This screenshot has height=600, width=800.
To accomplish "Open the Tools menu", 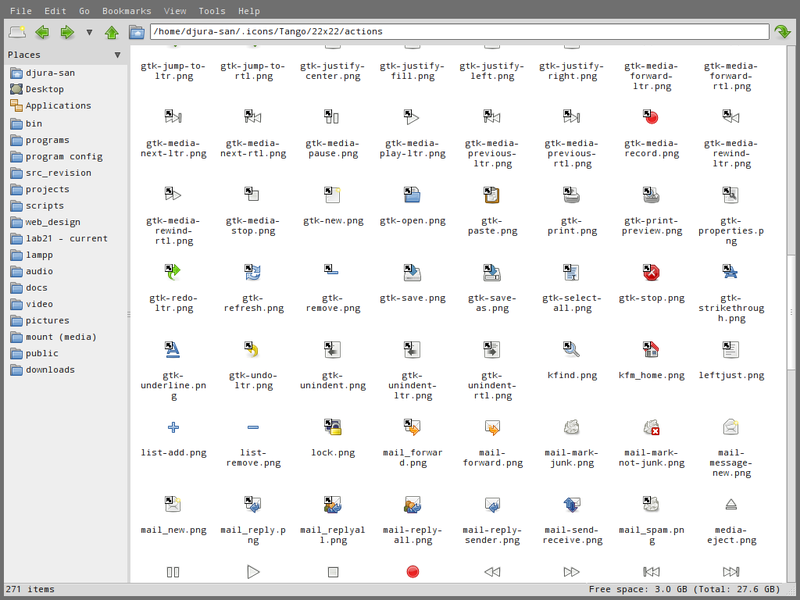I will click(211, 11).
